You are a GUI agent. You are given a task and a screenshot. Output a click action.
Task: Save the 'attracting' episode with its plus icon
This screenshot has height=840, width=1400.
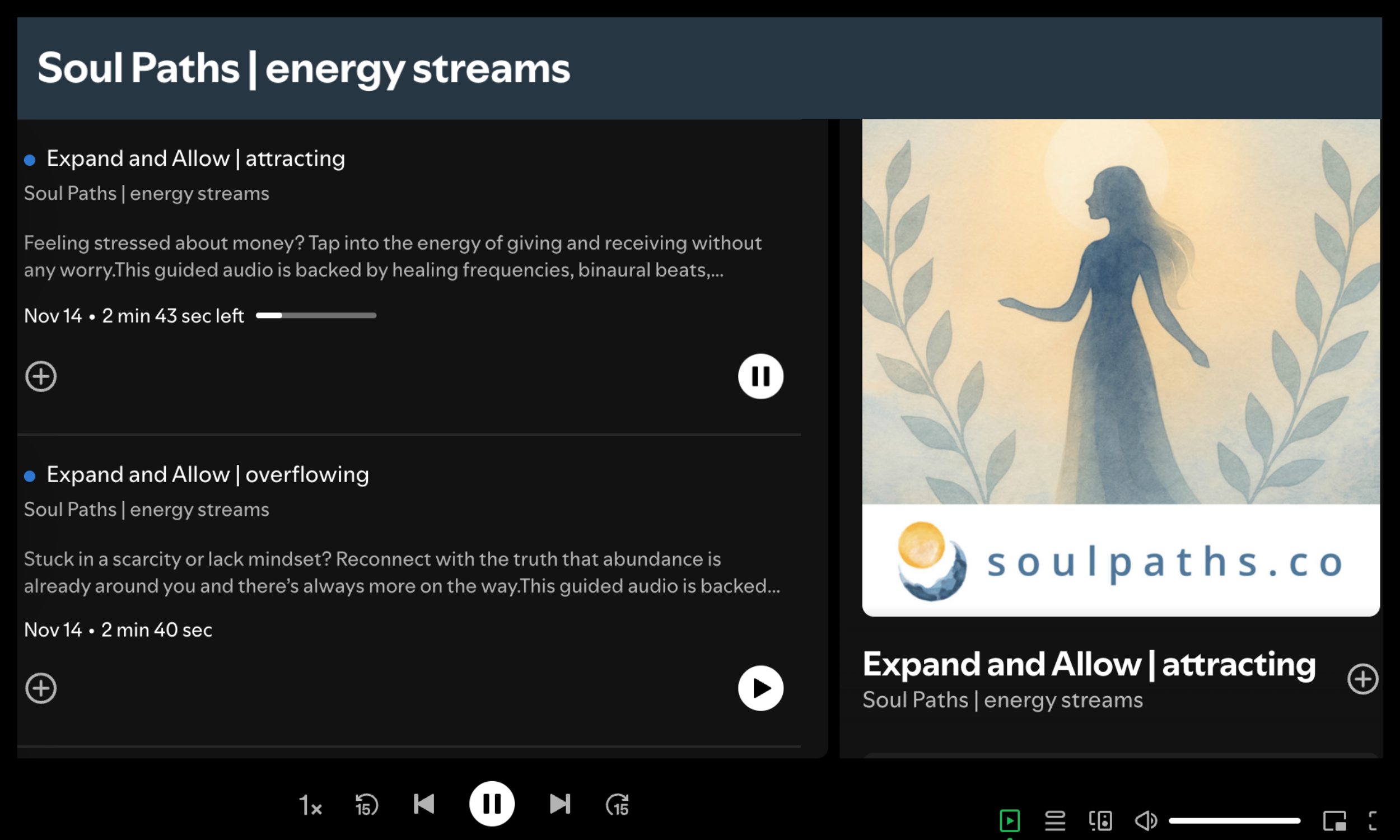point(41,376)
